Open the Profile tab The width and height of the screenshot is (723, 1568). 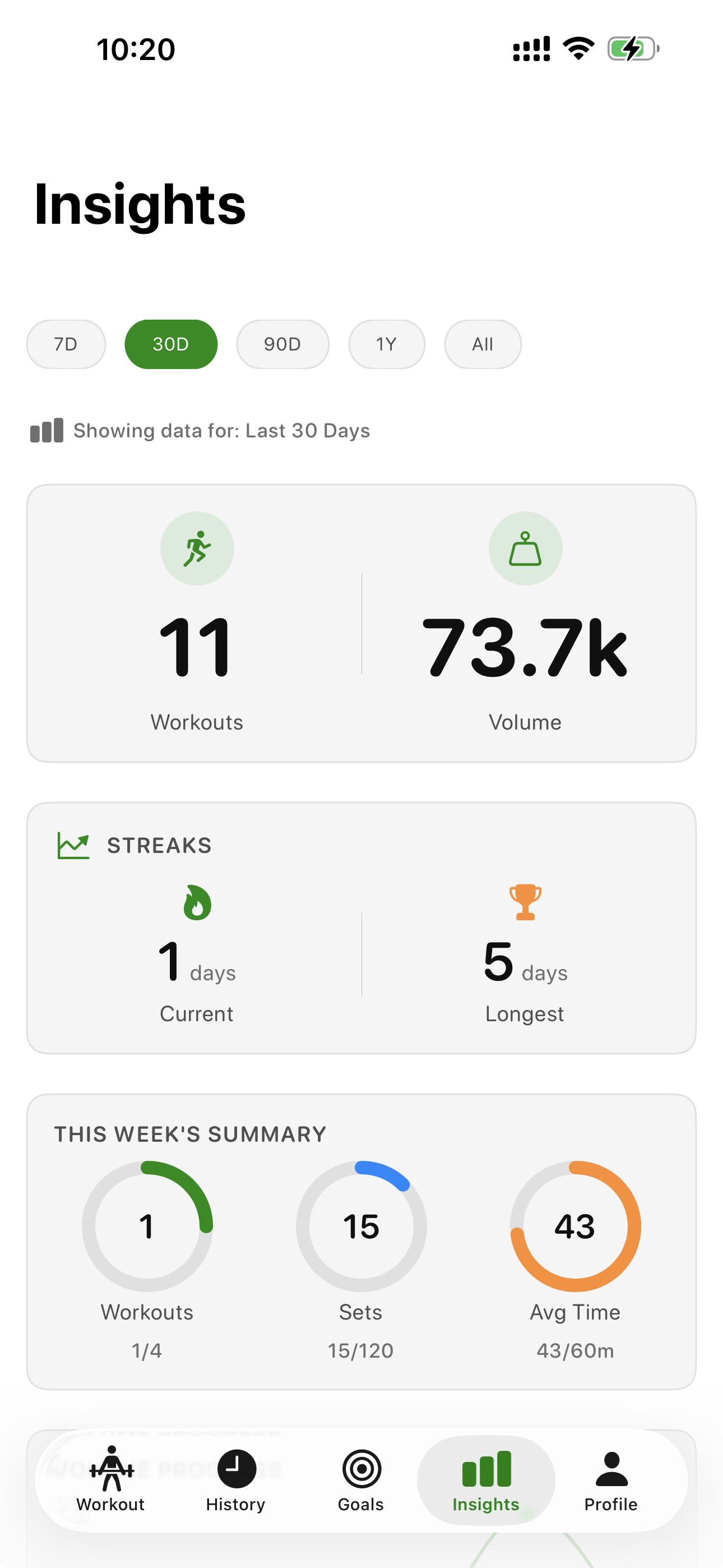610,1479
